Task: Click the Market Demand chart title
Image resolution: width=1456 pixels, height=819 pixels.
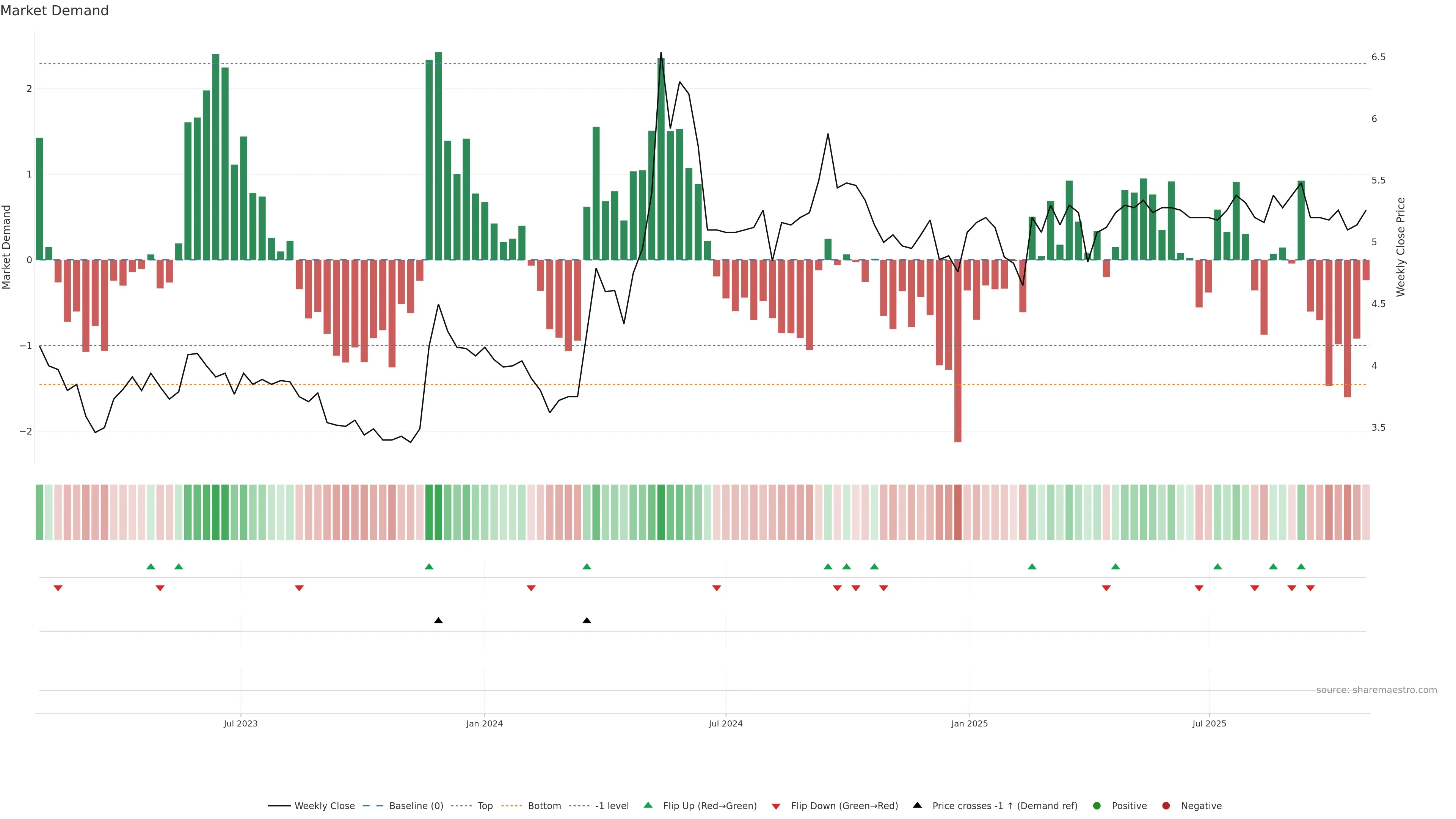Action: pos(54,11)
